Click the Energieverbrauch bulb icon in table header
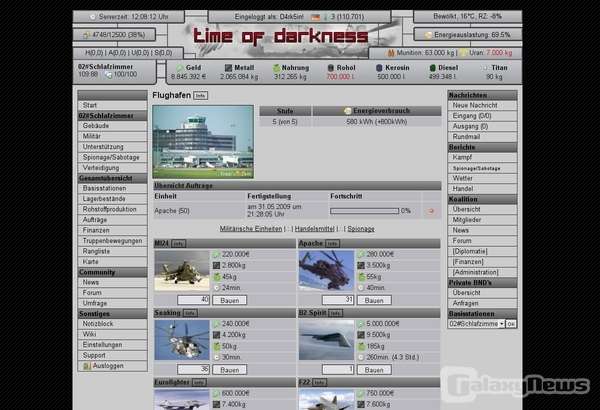The width and height of the screenshot is (600, 410). click(347, 111)
